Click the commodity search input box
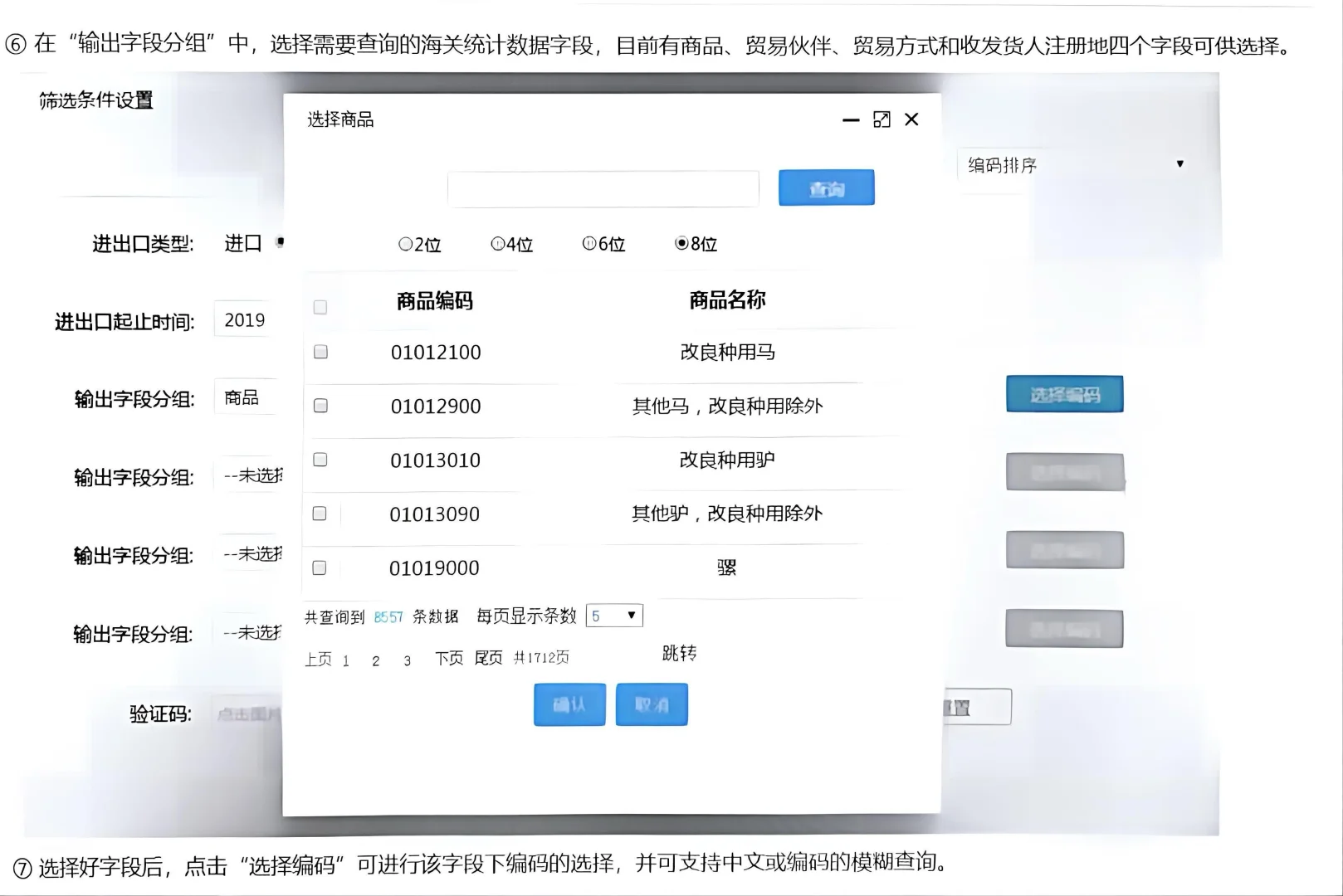Screen dimensions: 1343x896 point(603,188)
